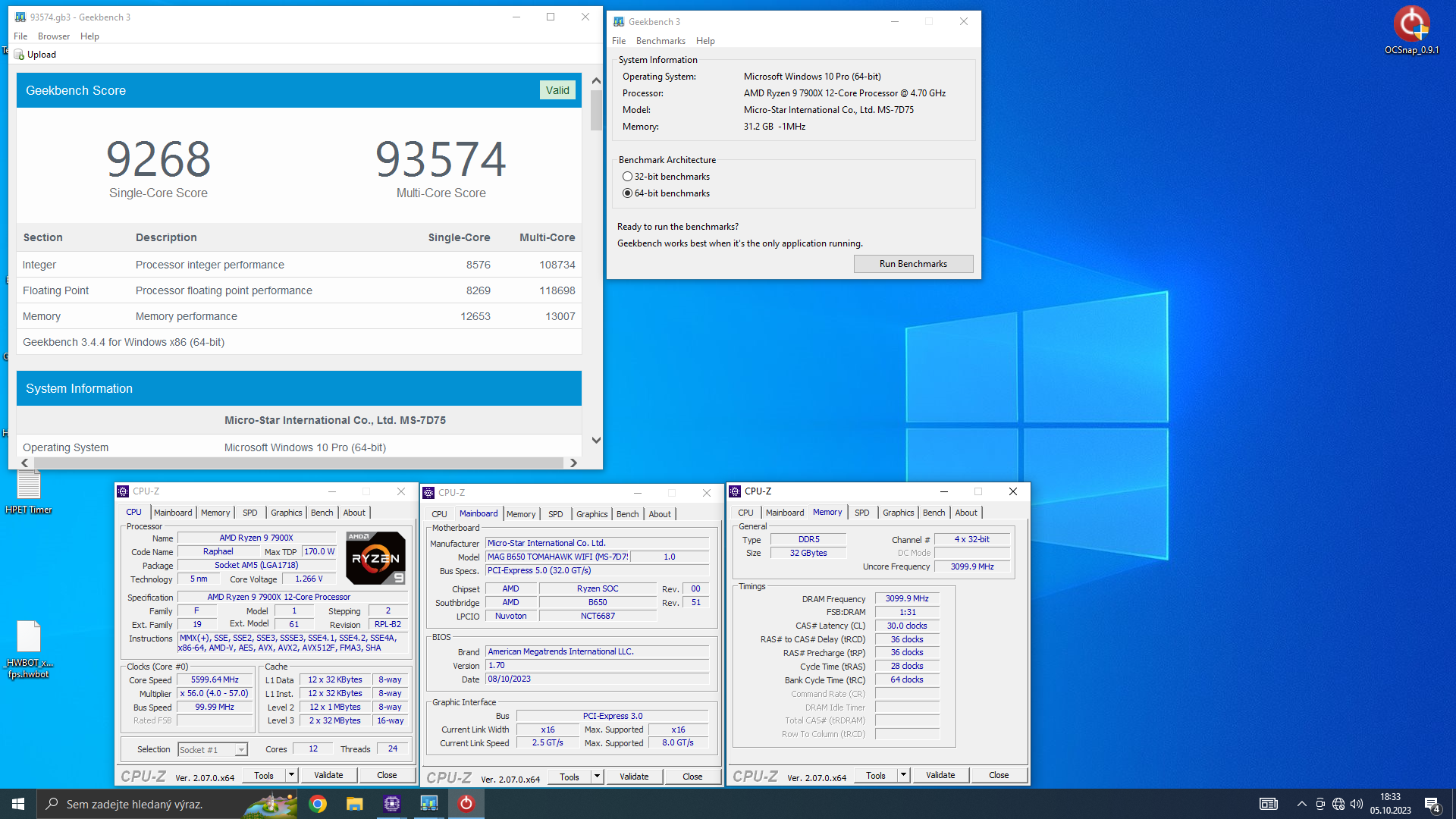Open the Socket #1 selection dropdown
The width and height of the screenshot is (1456, 819).
tap(212, 750)
